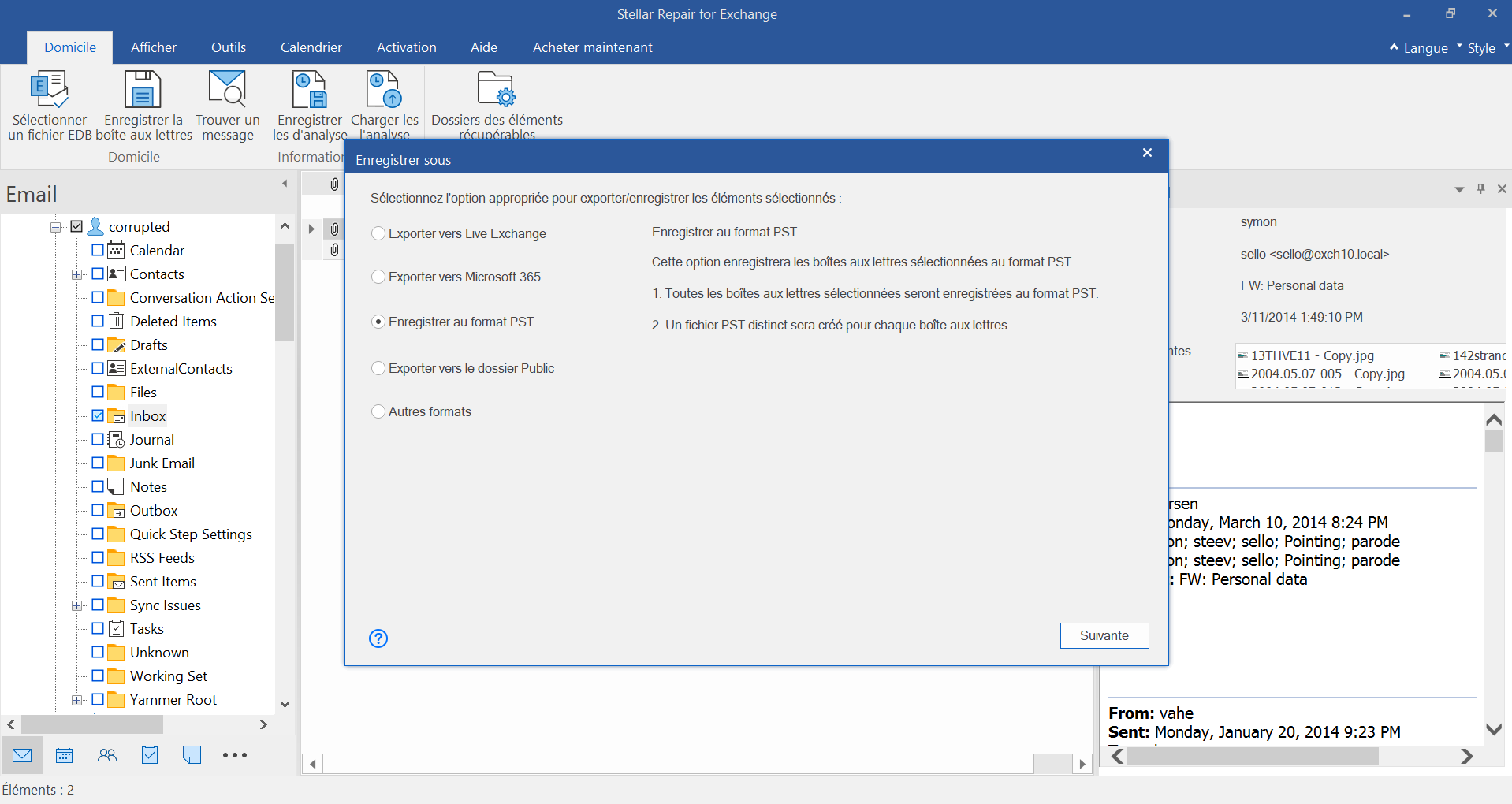The width and height of the screenshot is (1512, 804).
Task: Expand the Yammer Root folder node
Action: tap(76, 700)
